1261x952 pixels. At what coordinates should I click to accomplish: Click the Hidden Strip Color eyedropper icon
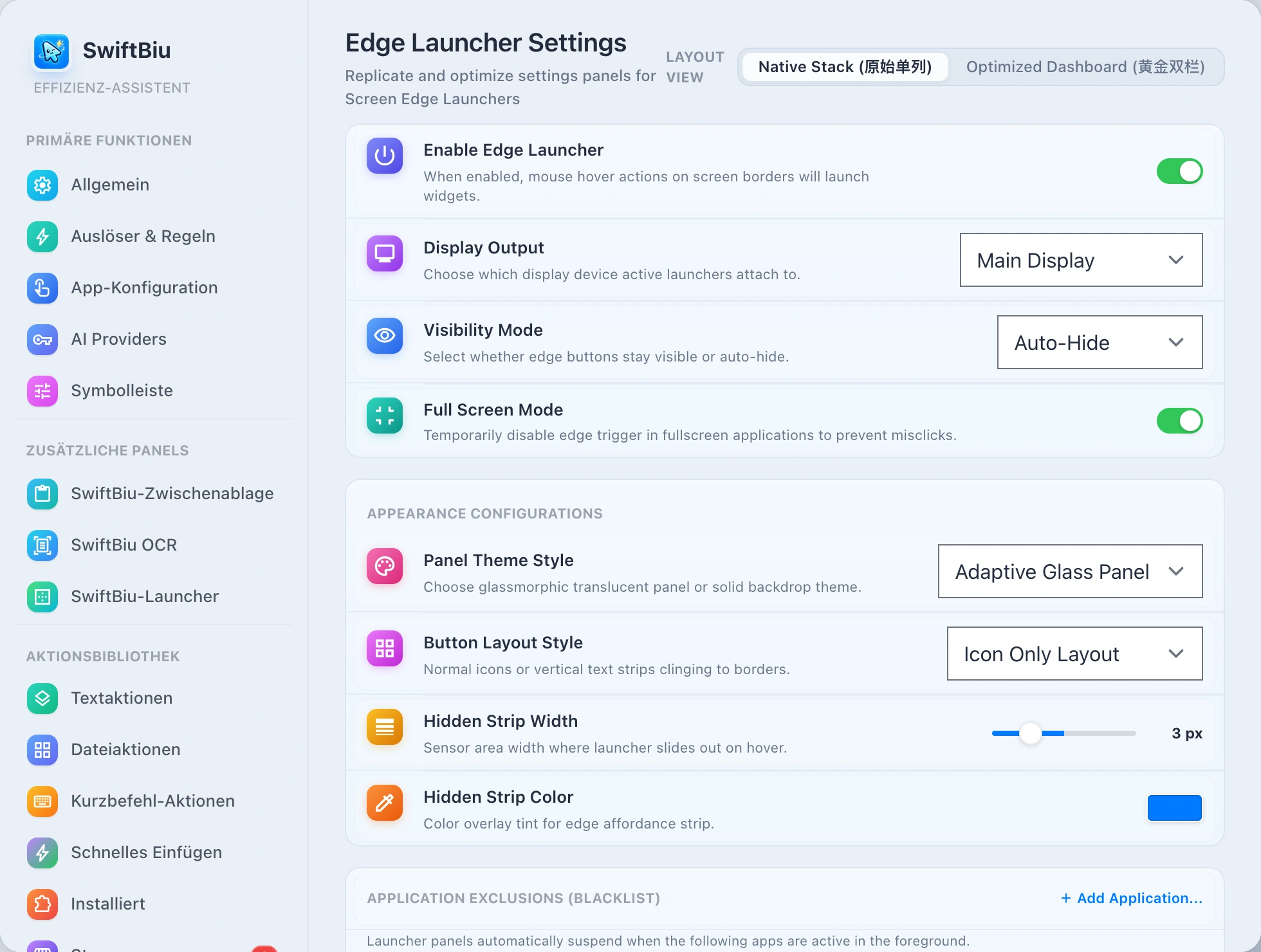385,803
